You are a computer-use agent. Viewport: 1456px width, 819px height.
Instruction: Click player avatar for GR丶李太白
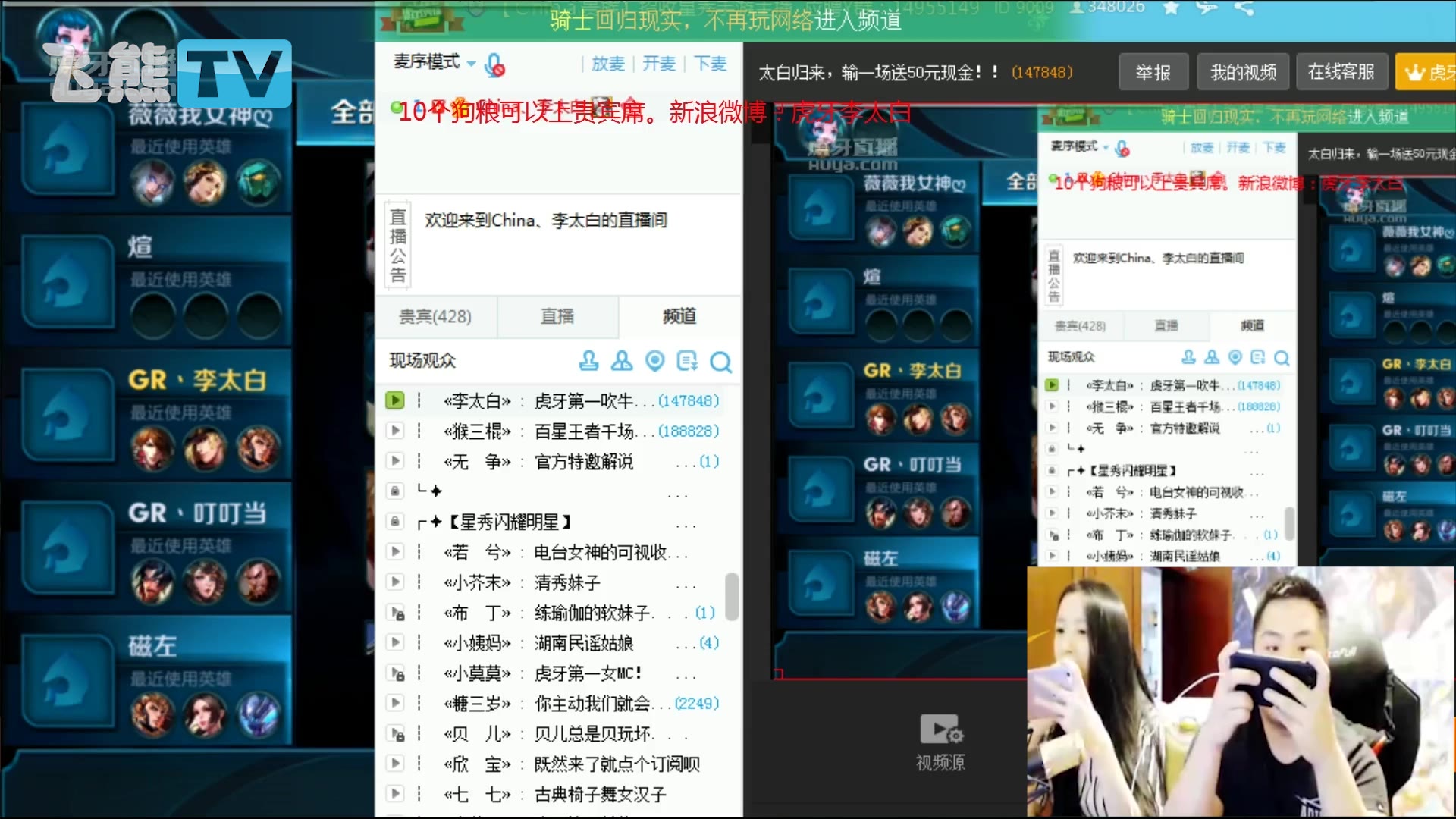pos(68,415)
